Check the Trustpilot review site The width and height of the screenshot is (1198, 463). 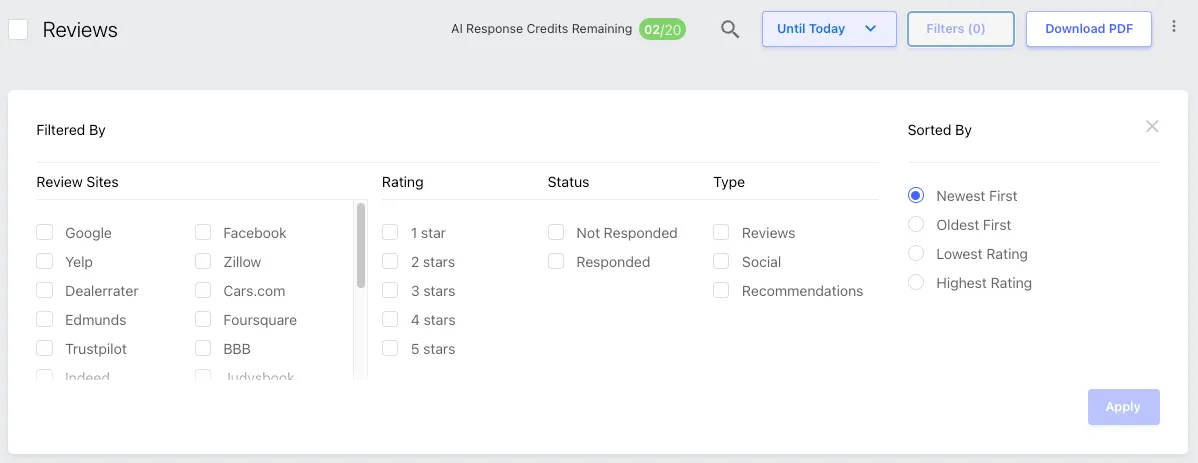(45, 348)
